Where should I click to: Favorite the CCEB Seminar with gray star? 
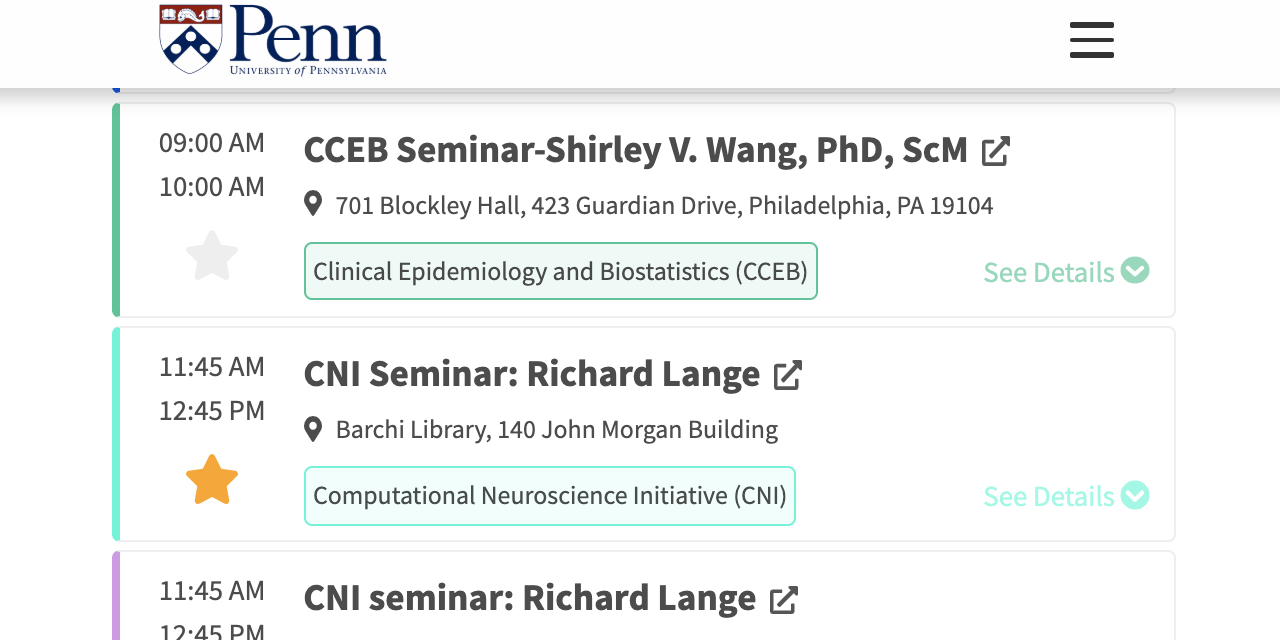[x=212, y=256]
